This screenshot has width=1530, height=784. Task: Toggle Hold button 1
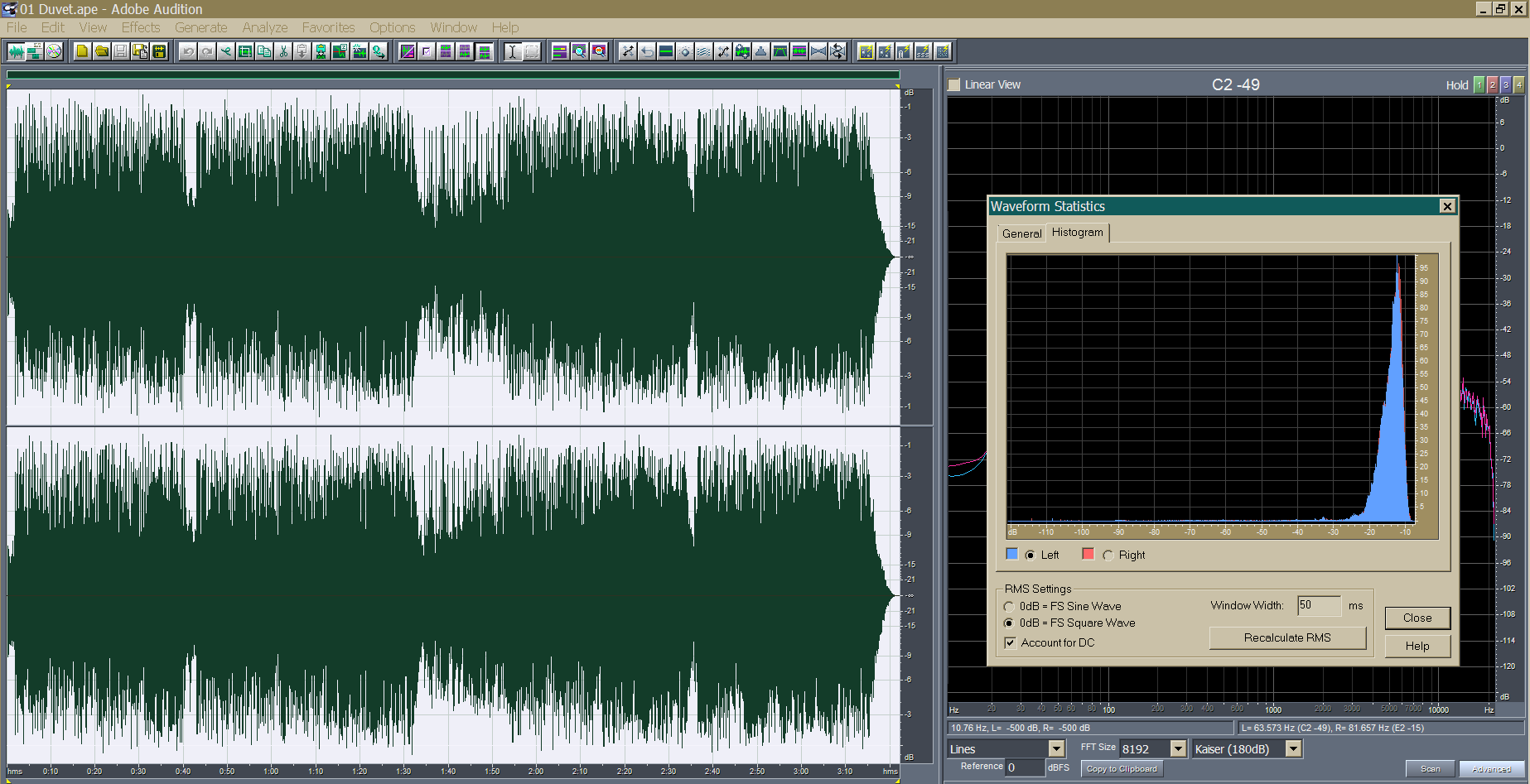pyautogui.click(x=1479, y=84)
